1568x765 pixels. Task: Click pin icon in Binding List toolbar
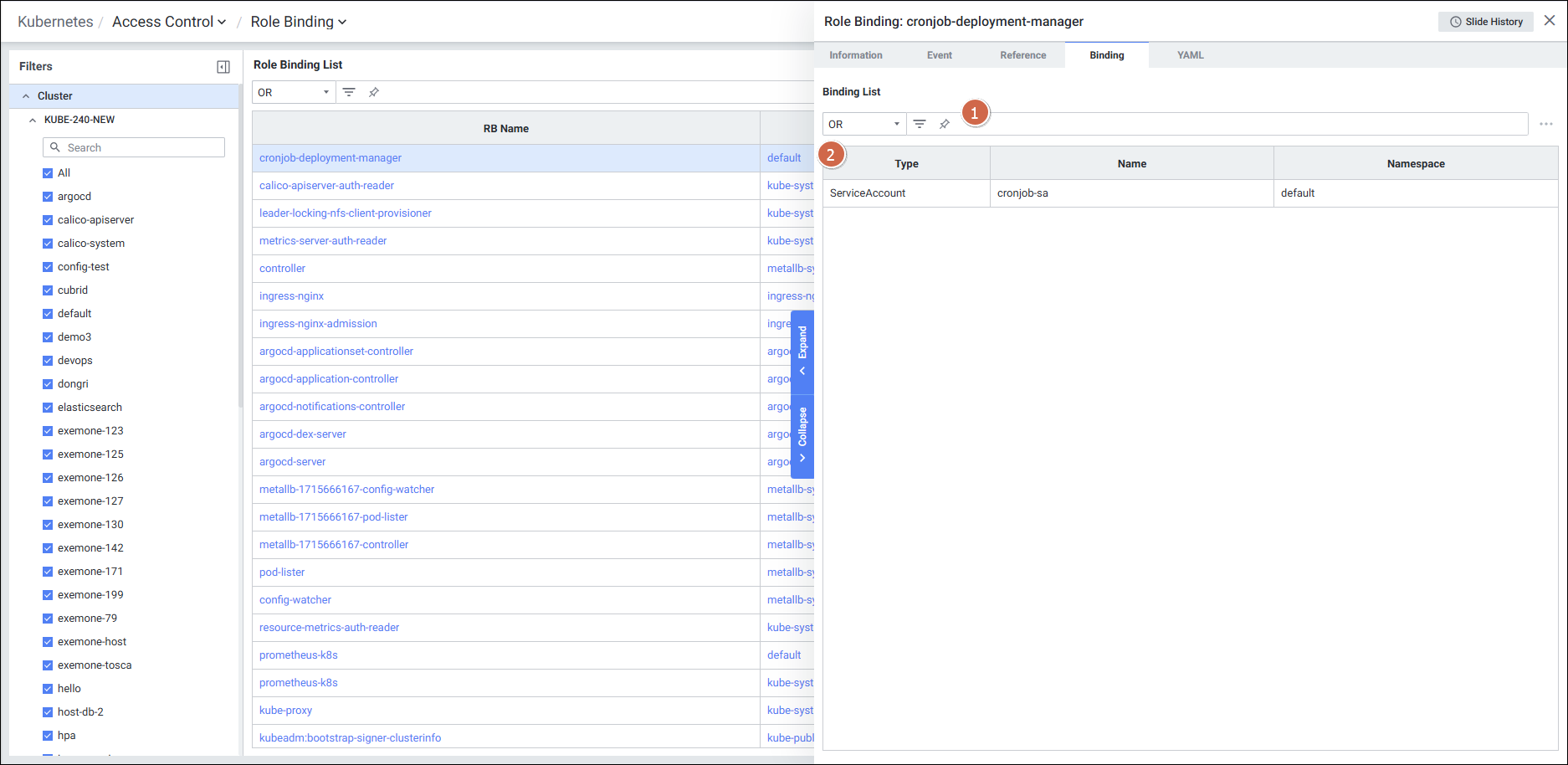point(945,124)
